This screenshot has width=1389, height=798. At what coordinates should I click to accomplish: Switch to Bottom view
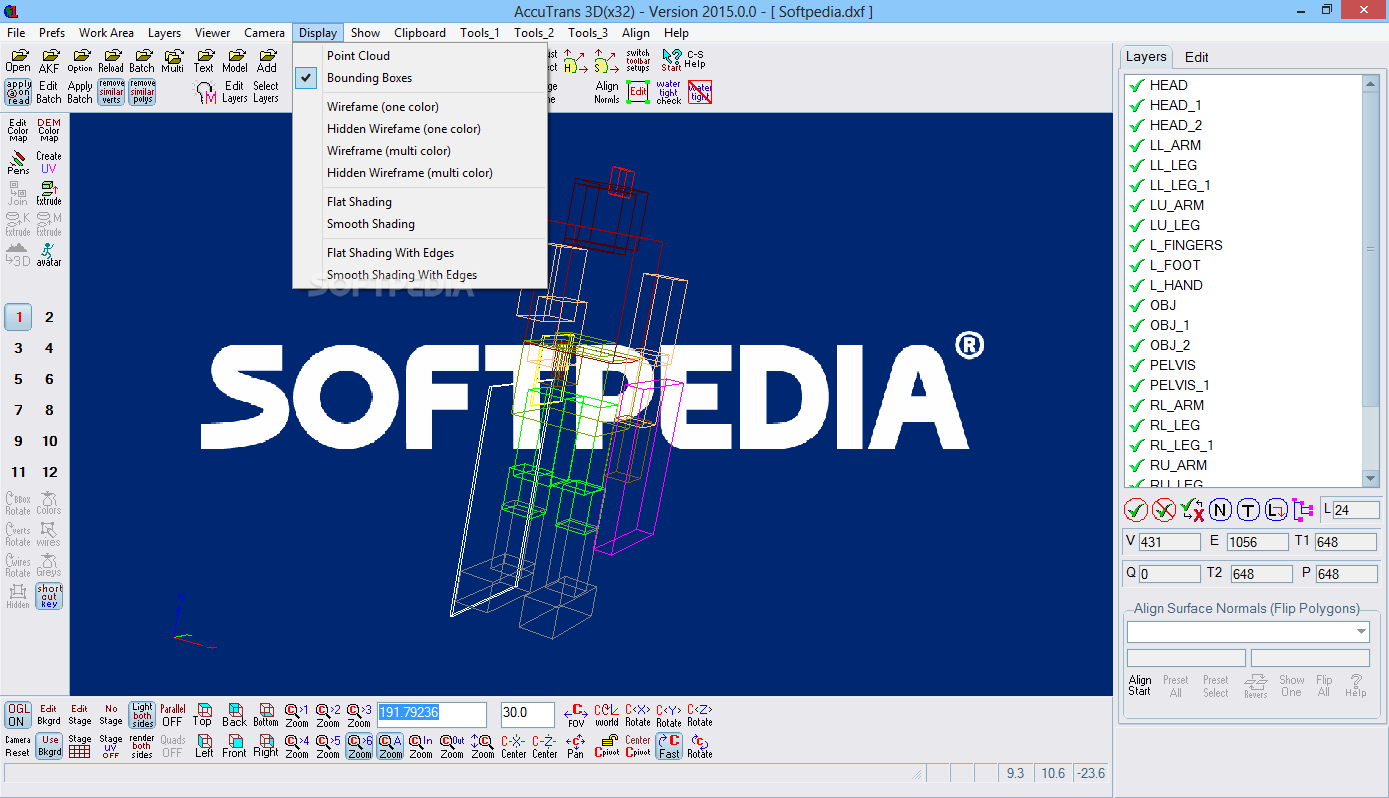click(265, 714)
